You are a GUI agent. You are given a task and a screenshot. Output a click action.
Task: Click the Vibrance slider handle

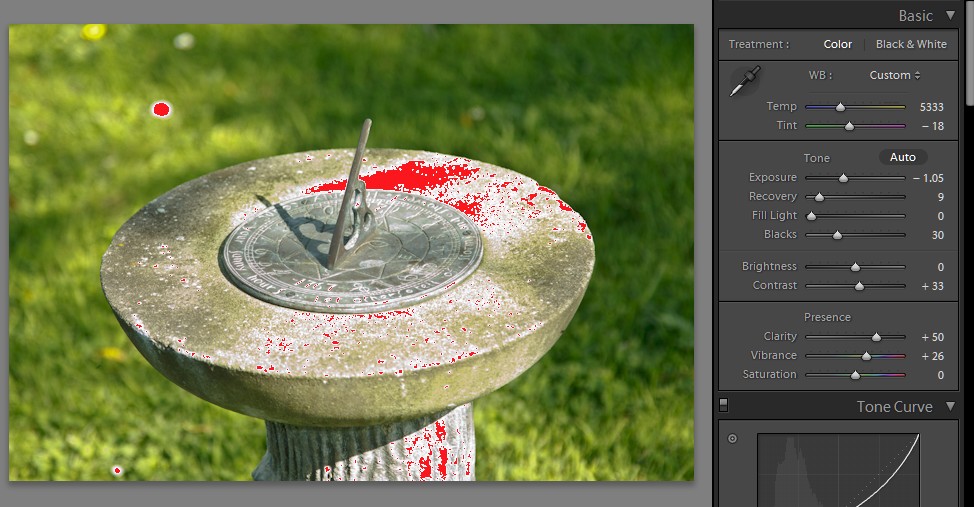[866, 356]
